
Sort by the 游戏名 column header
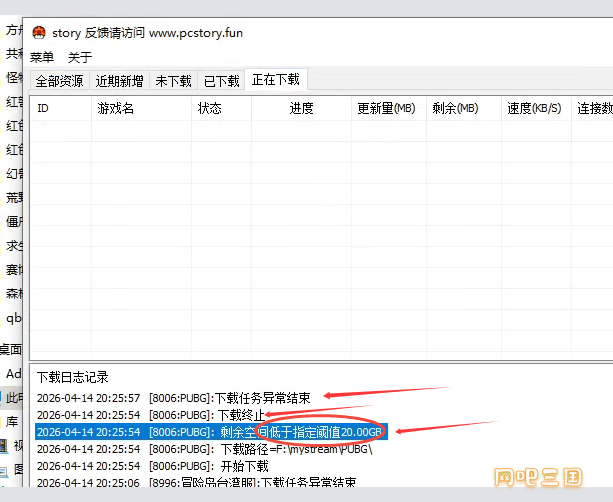click(141, 108)
